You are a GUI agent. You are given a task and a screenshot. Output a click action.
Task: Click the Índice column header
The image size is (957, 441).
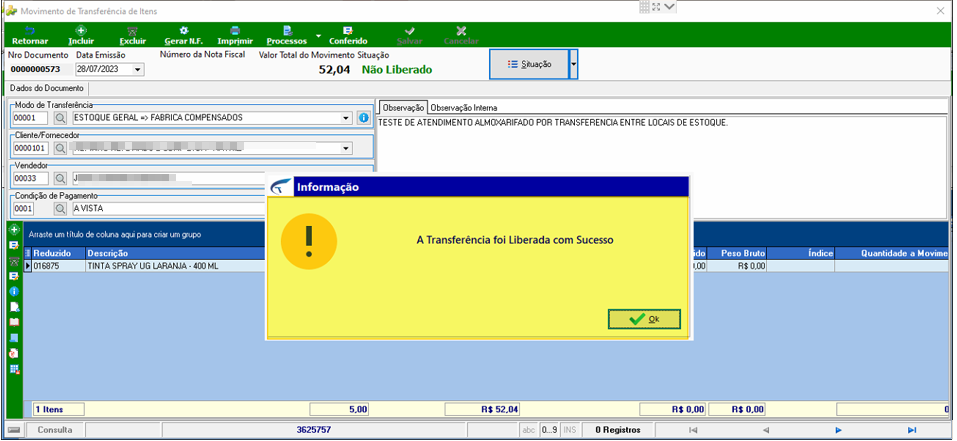click(x=801, y=253)
